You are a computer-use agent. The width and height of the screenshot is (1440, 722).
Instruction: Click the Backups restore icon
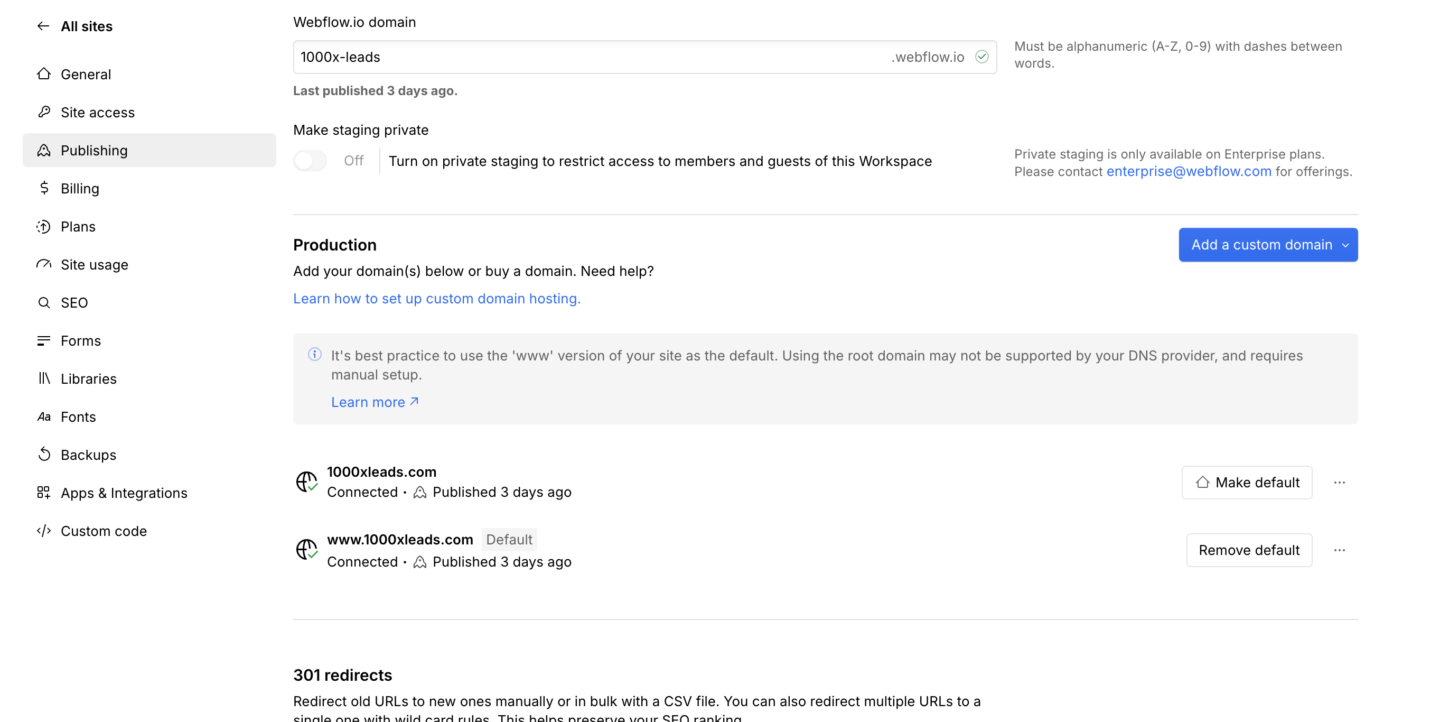(x=43, y=454)
